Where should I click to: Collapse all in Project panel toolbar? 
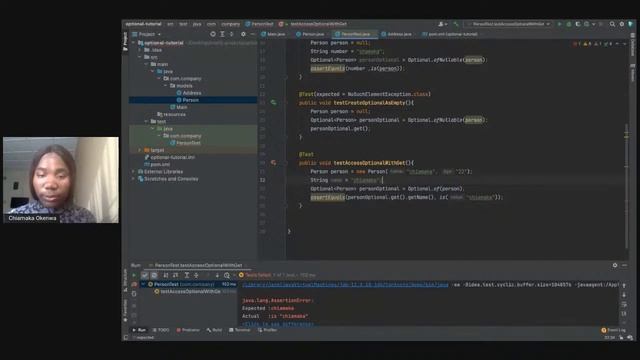click(232, 34)
